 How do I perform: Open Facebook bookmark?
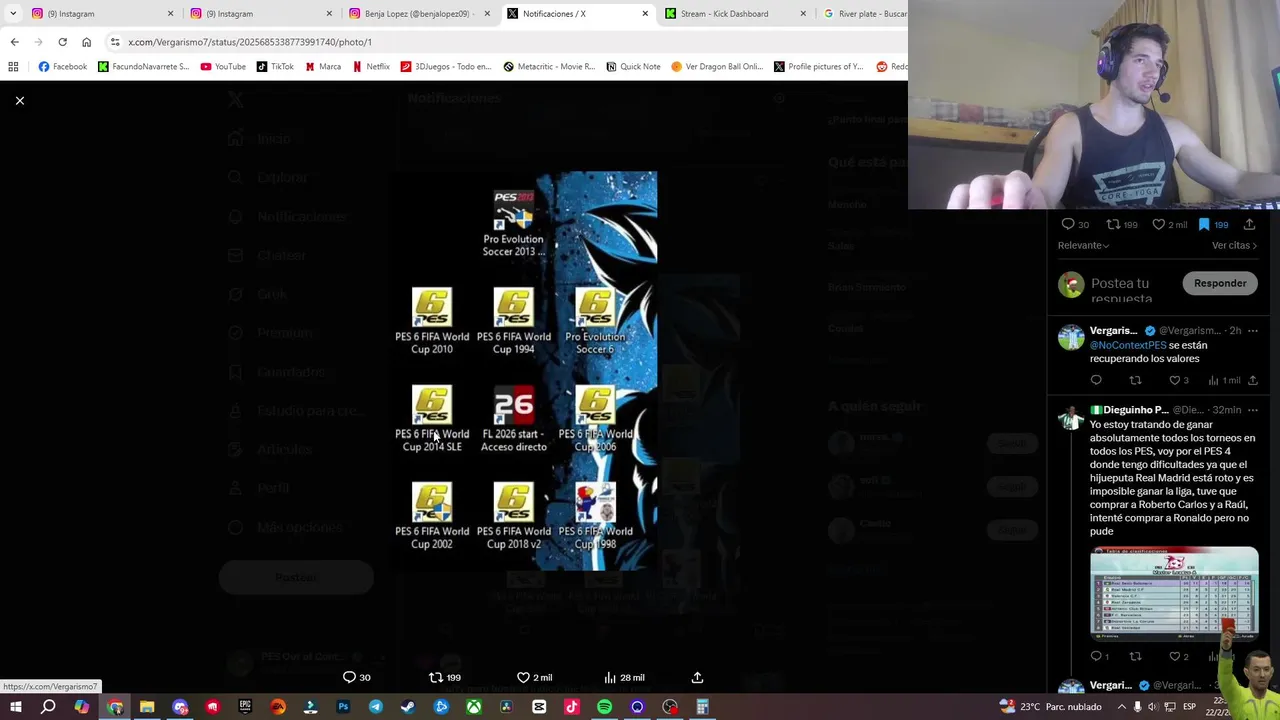[62, 67]
